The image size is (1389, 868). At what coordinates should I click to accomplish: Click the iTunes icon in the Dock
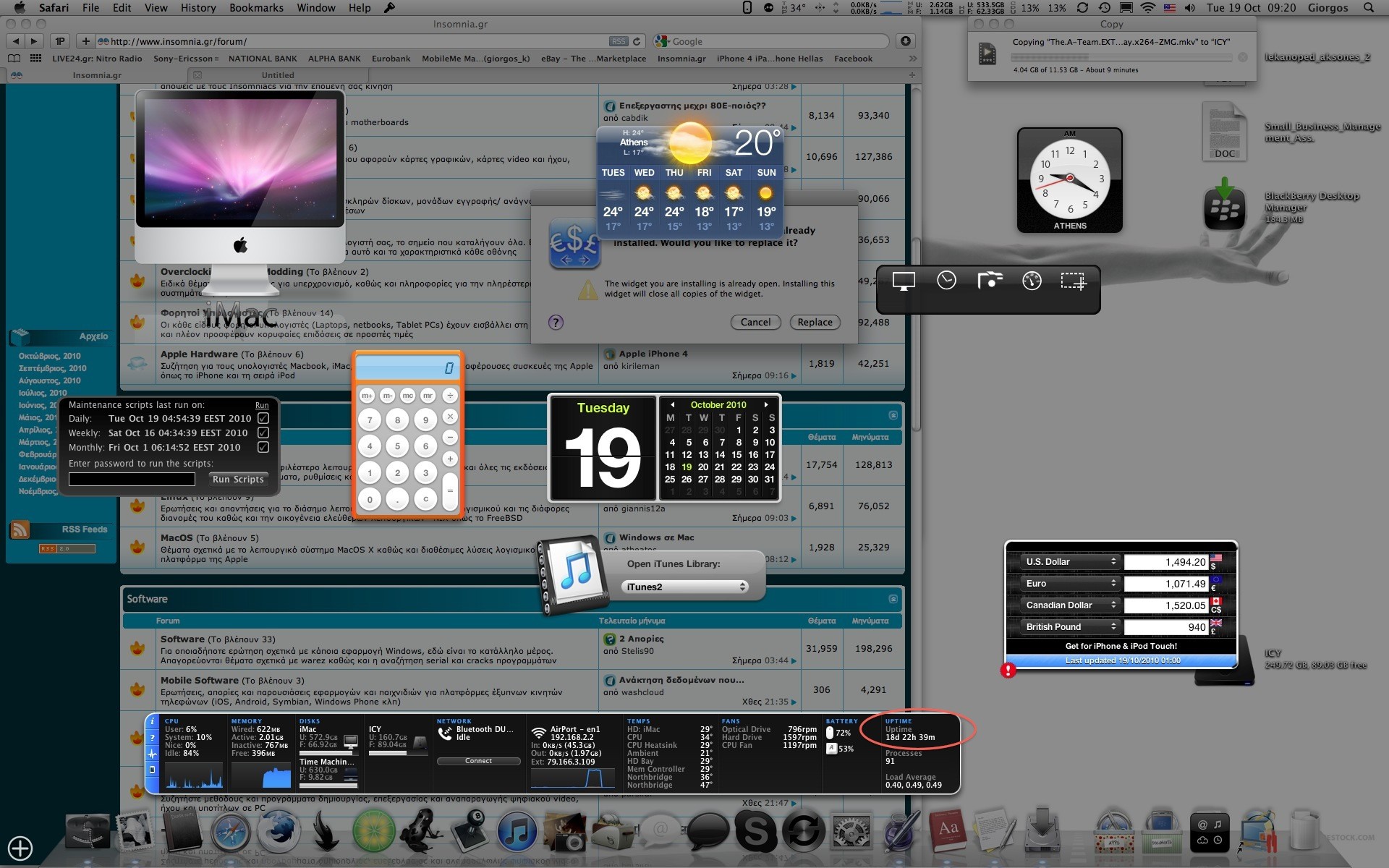pyautogui.click(x=517, y=831)
